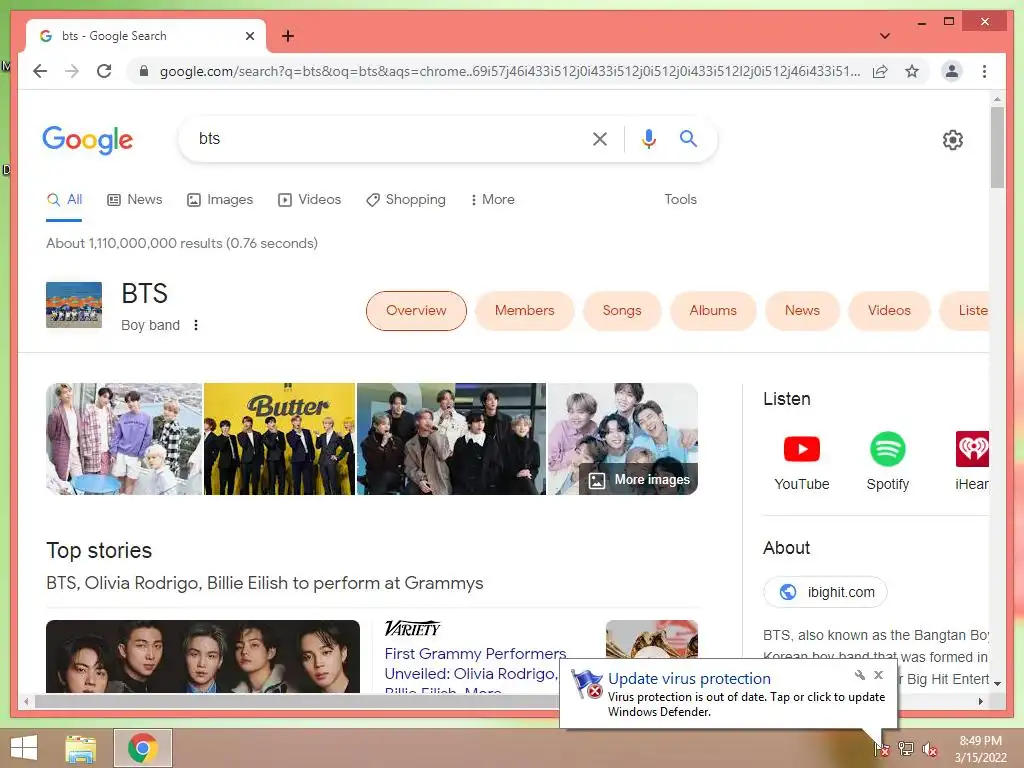This screenshot has width=1024, height=768.
Task: Switch to the Shopping results tab
Action: pyautogui.click(x=406, y=200)
